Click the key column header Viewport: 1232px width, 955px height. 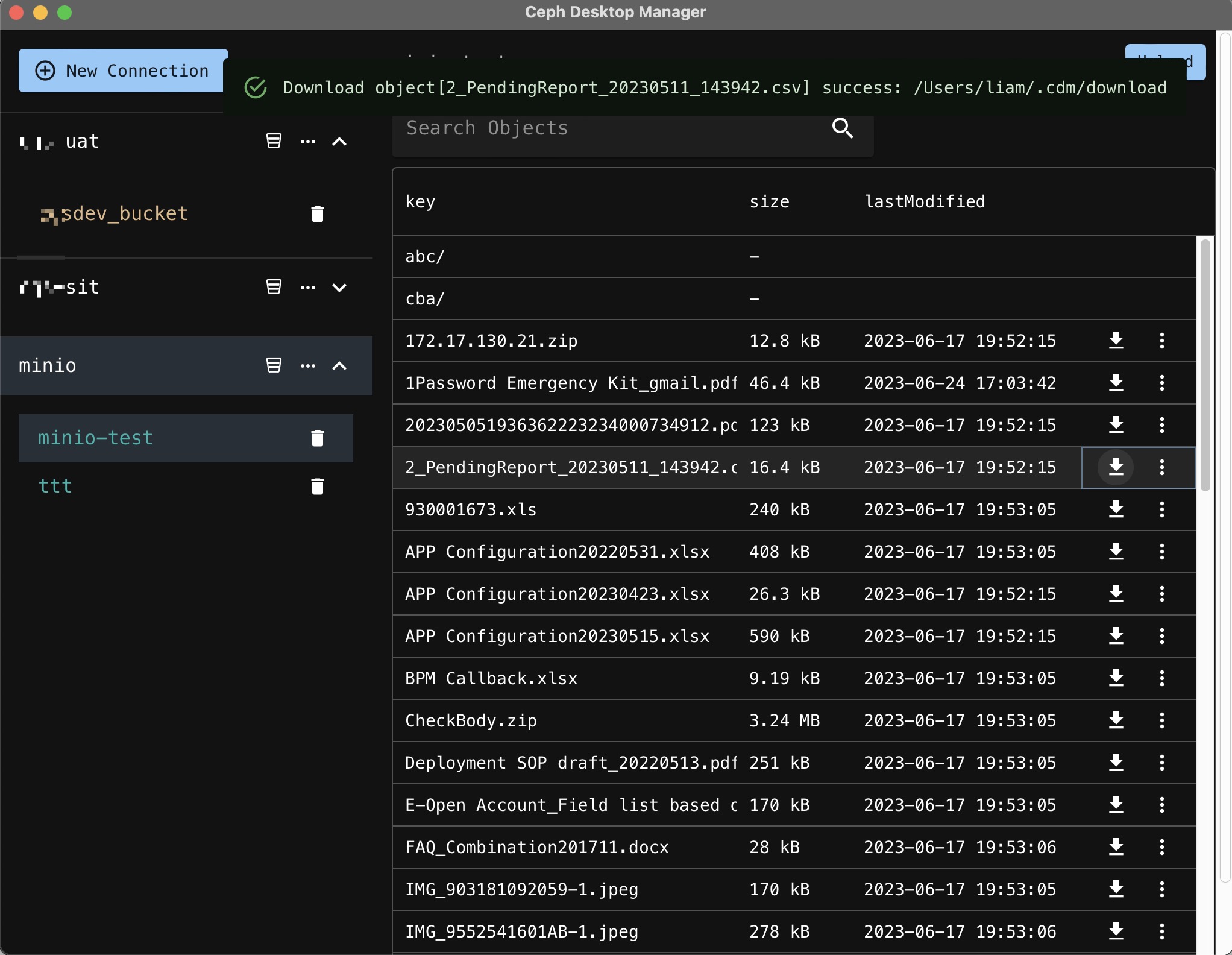click(420, 202)
